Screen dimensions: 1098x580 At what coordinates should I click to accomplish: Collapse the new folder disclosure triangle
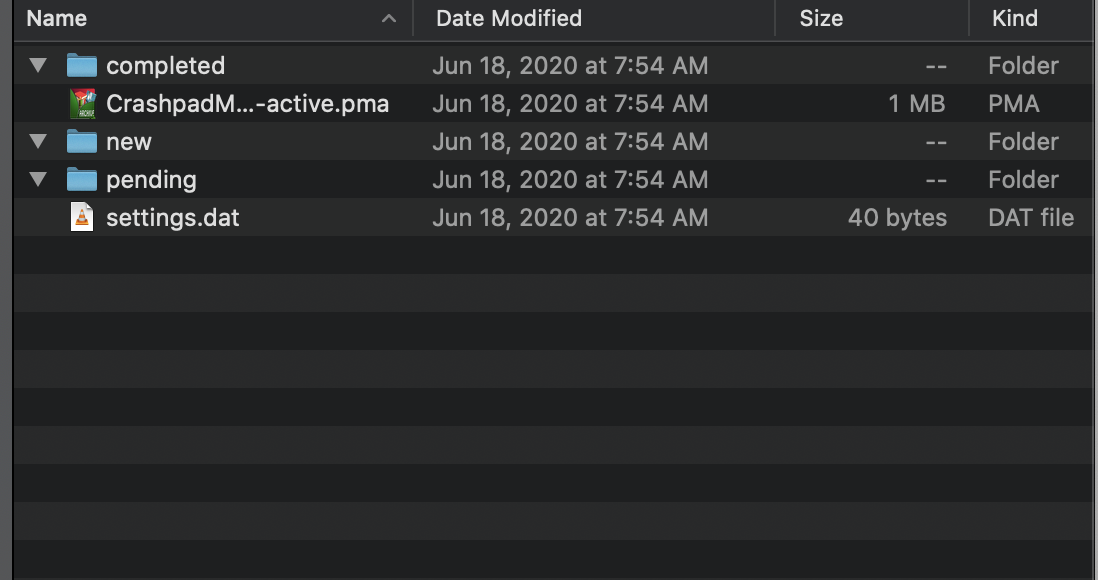point(38,141)
